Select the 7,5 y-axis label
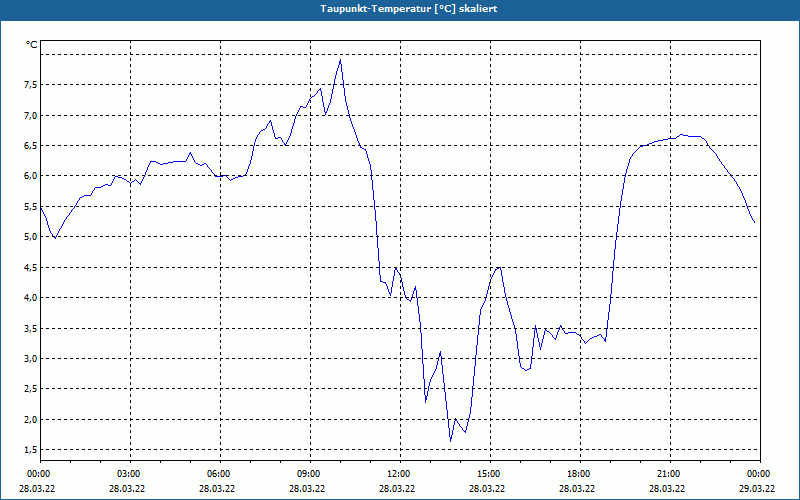This screenshot has height=500, width=800. [x=31, y=85]
